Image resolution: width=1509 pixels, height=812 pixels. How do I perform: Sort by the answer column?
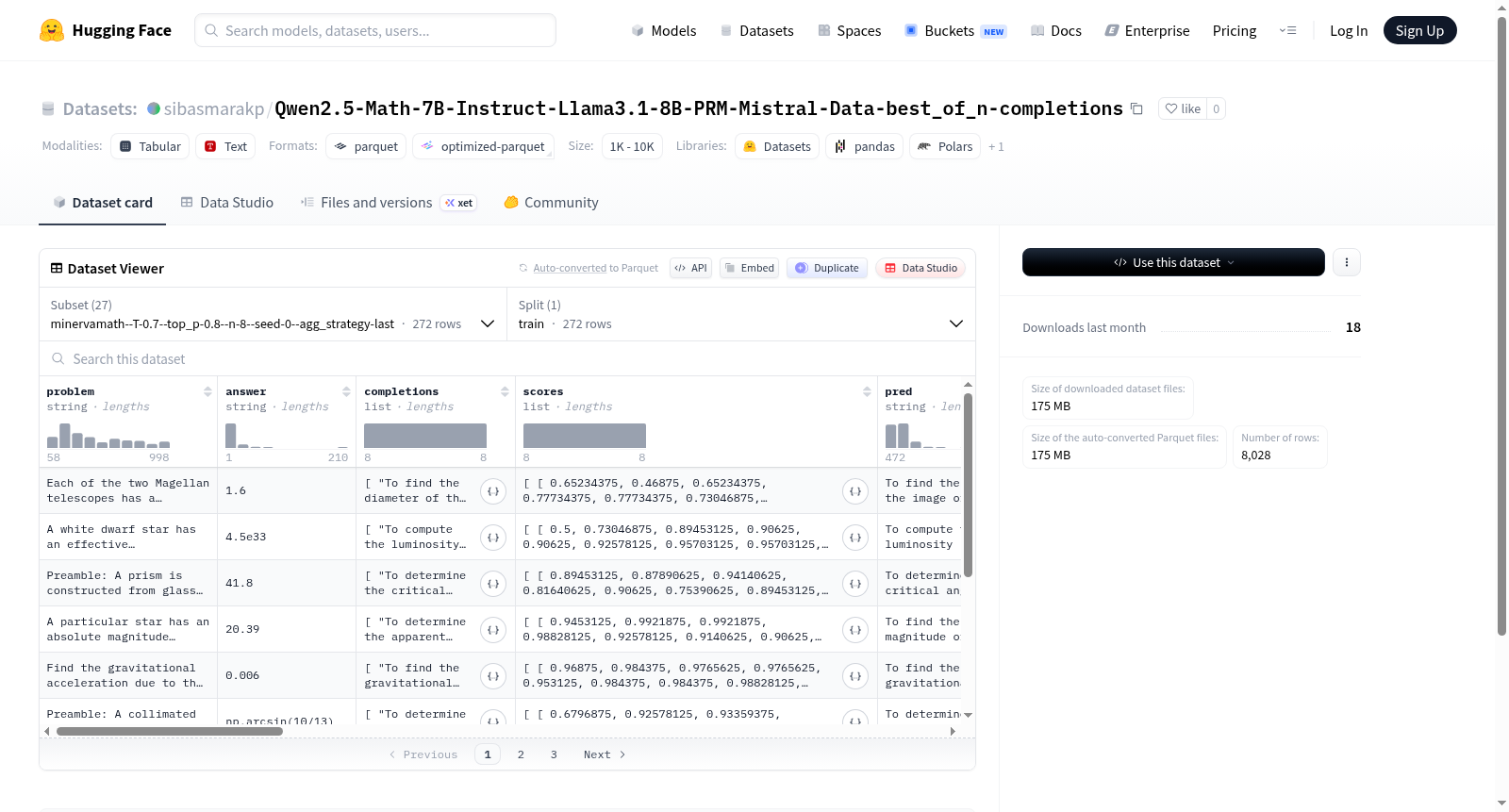[x=346, y=391]
